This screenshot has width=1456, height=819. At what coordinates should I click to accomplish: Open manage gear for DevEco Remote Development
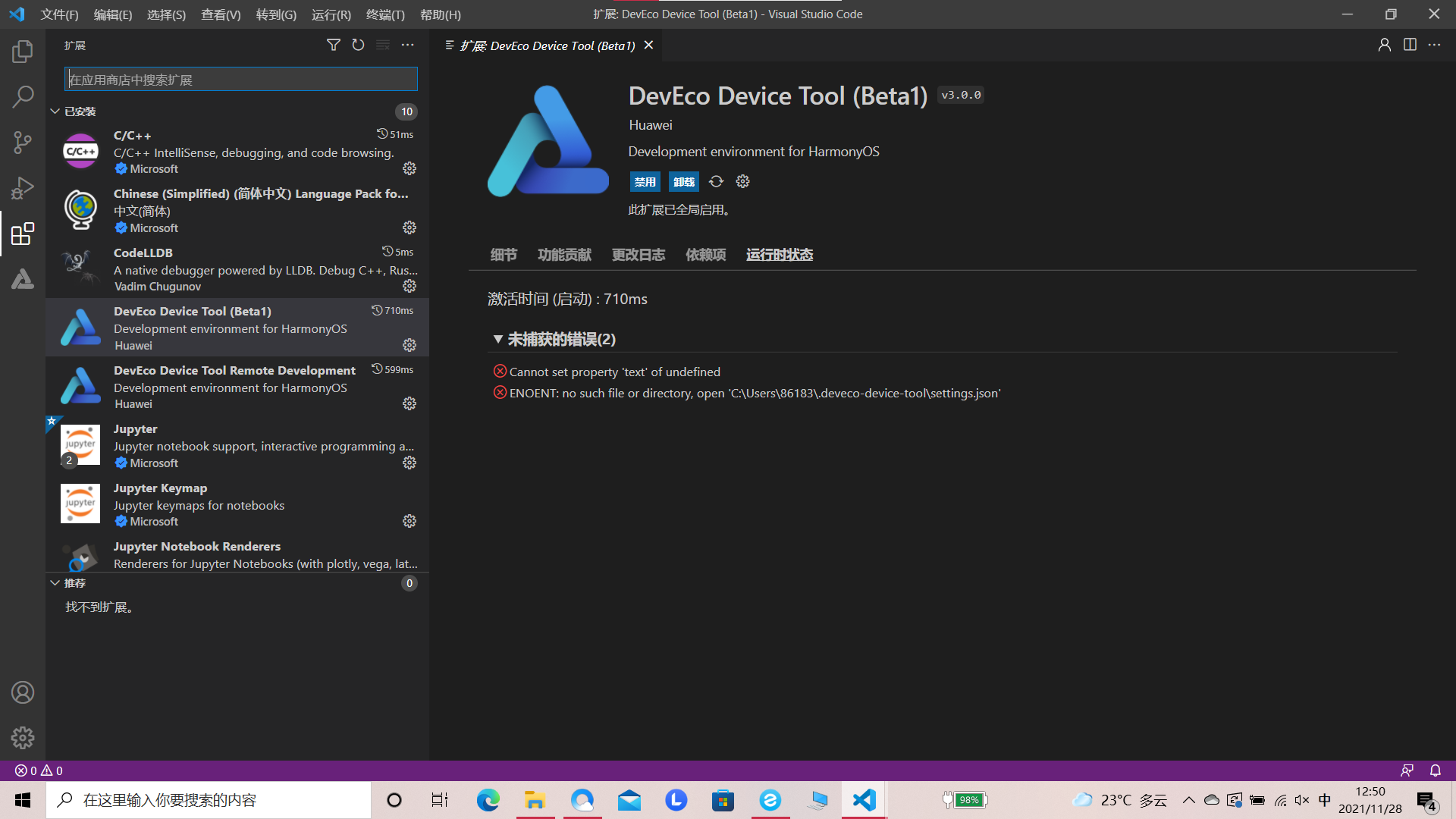pos(409,403)
